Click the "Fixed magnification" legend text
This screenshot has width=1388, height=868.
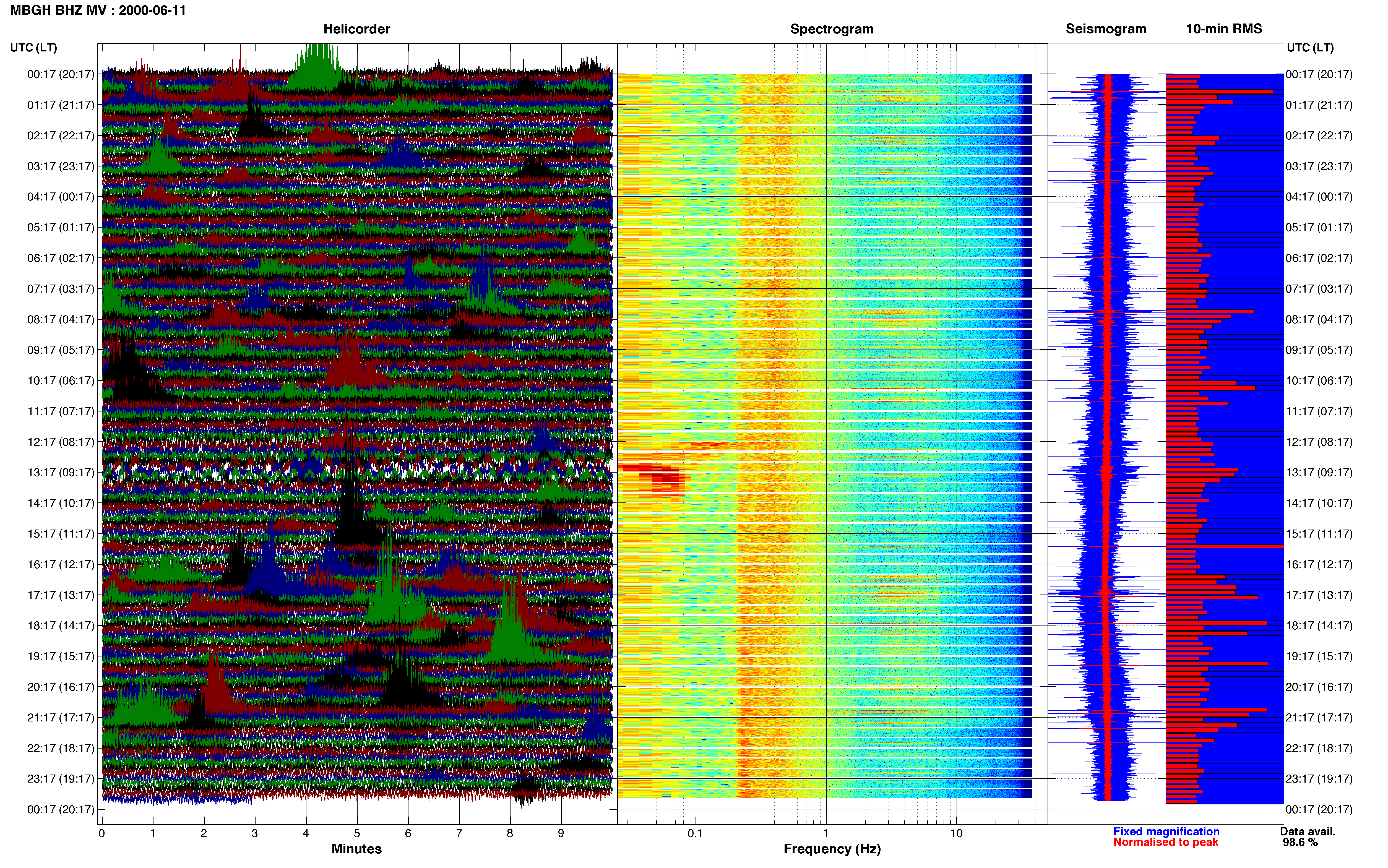tap(1166, 831)
